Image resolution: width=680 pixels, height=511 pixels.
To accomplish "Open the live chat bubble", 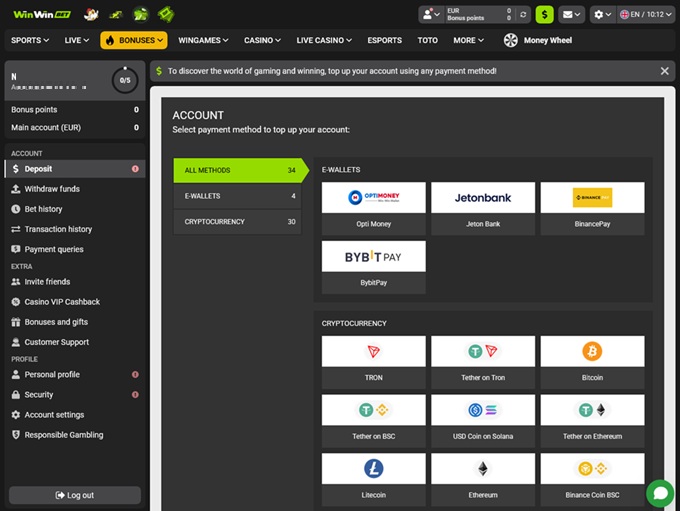I will point(659,493).
